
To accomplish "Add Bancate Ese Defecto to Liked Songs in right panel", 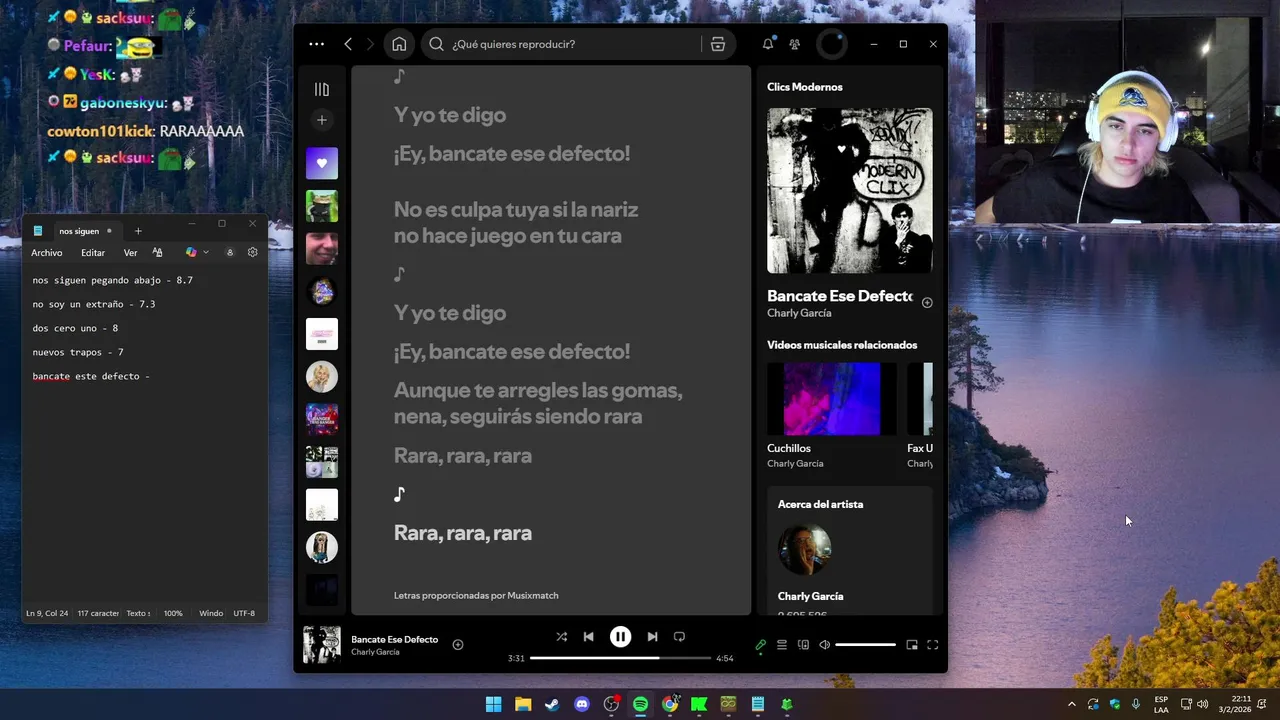I will click(927, 302).
